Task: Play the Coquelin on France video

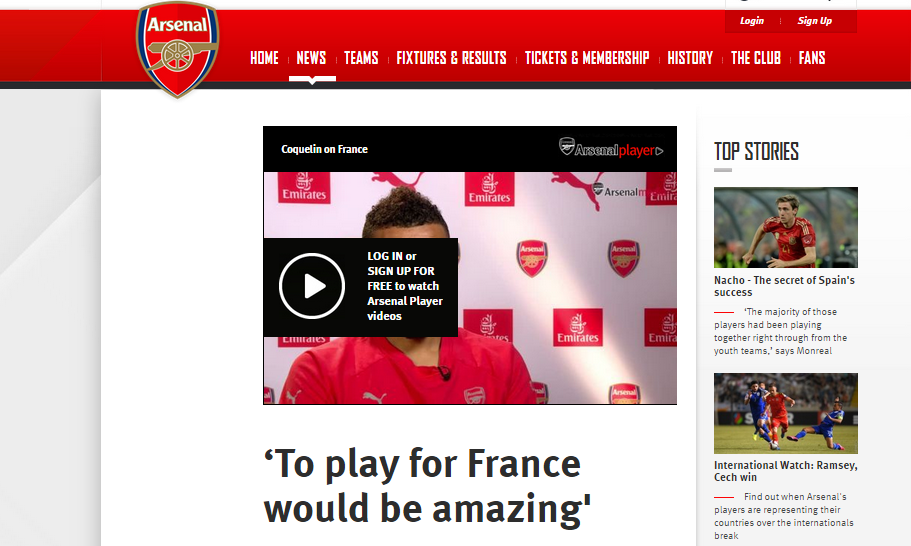Action: point(312,286)
